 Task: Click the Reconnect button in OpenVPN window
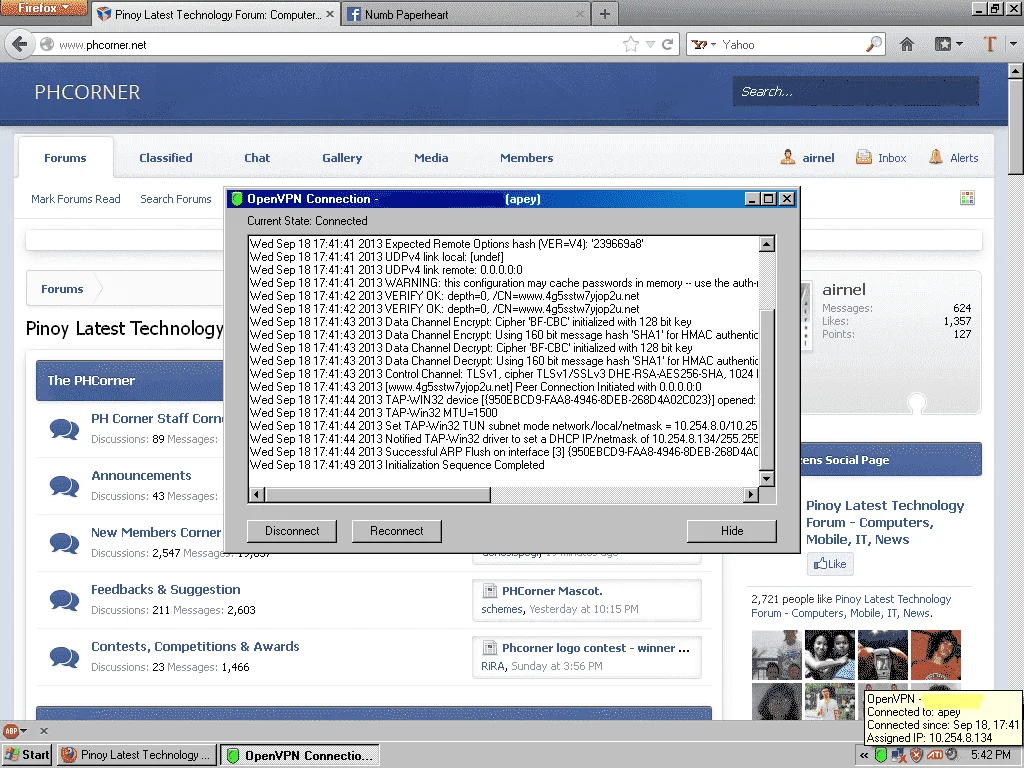pos(396,531)
